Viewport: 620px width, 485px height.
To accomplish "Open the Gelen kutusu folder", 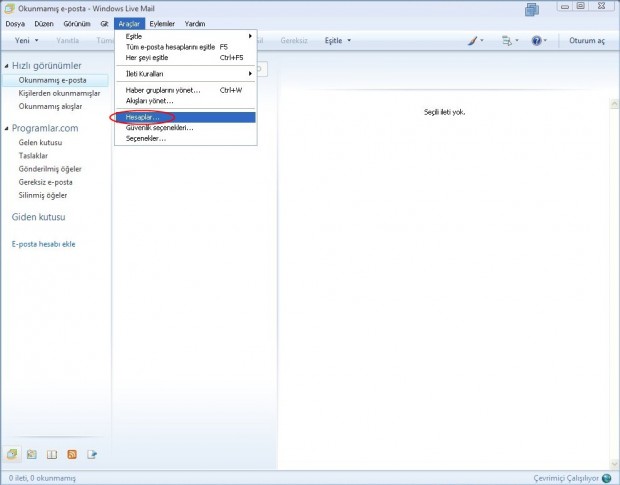I will [x=40, y=142].
